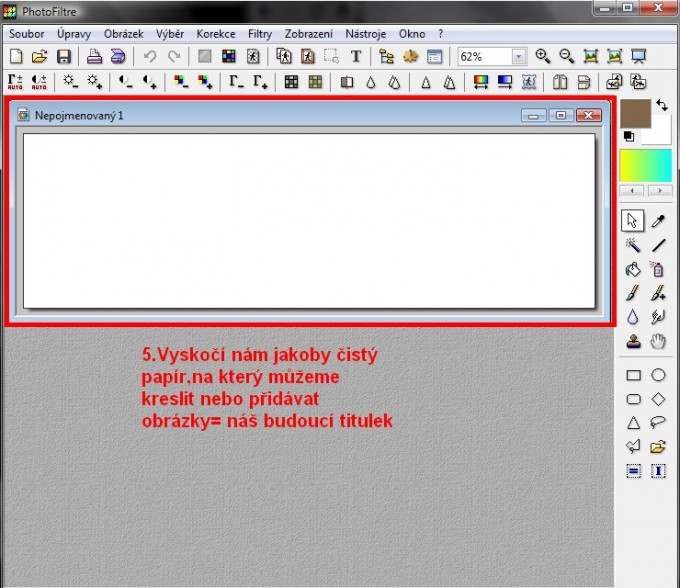Open the Výběr menu
The width and height of the screenshot is (680, 588).
pos(170,34)
